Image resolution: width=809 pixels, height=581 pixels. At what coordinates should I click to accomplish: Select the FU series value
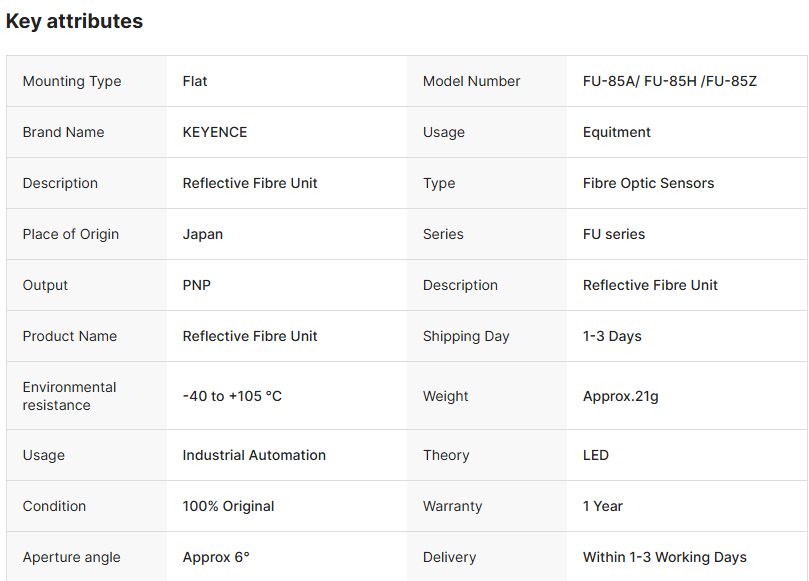click(x=614, y=234)
